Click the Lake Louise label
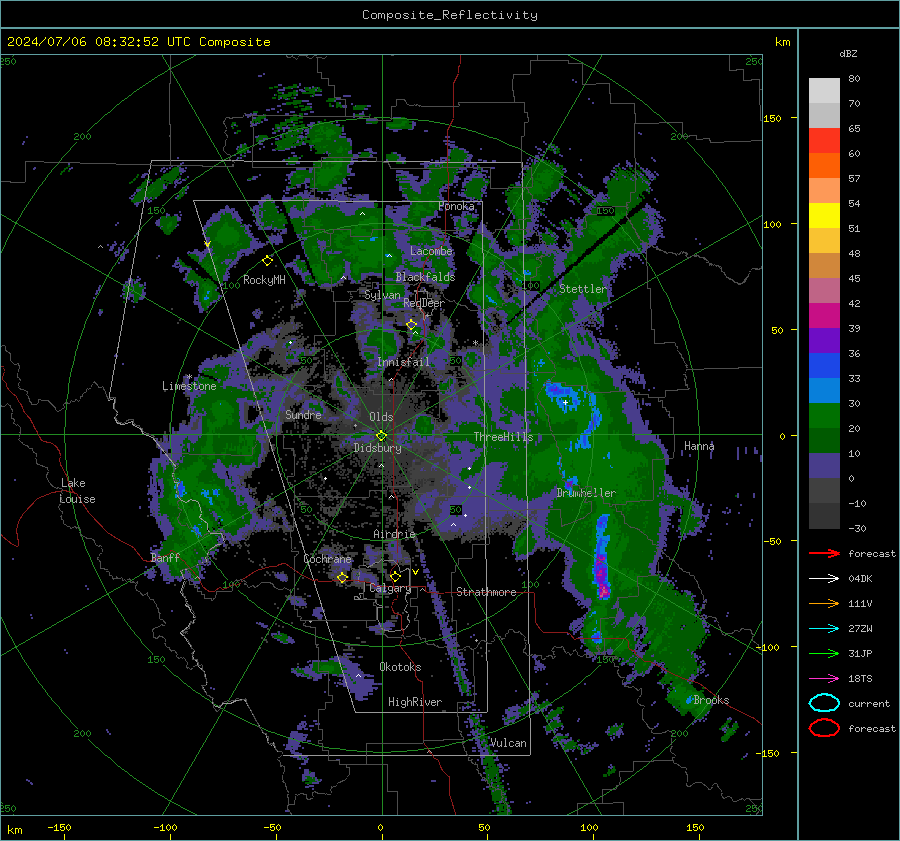This screenshot has width=900, height=841. 77,491
